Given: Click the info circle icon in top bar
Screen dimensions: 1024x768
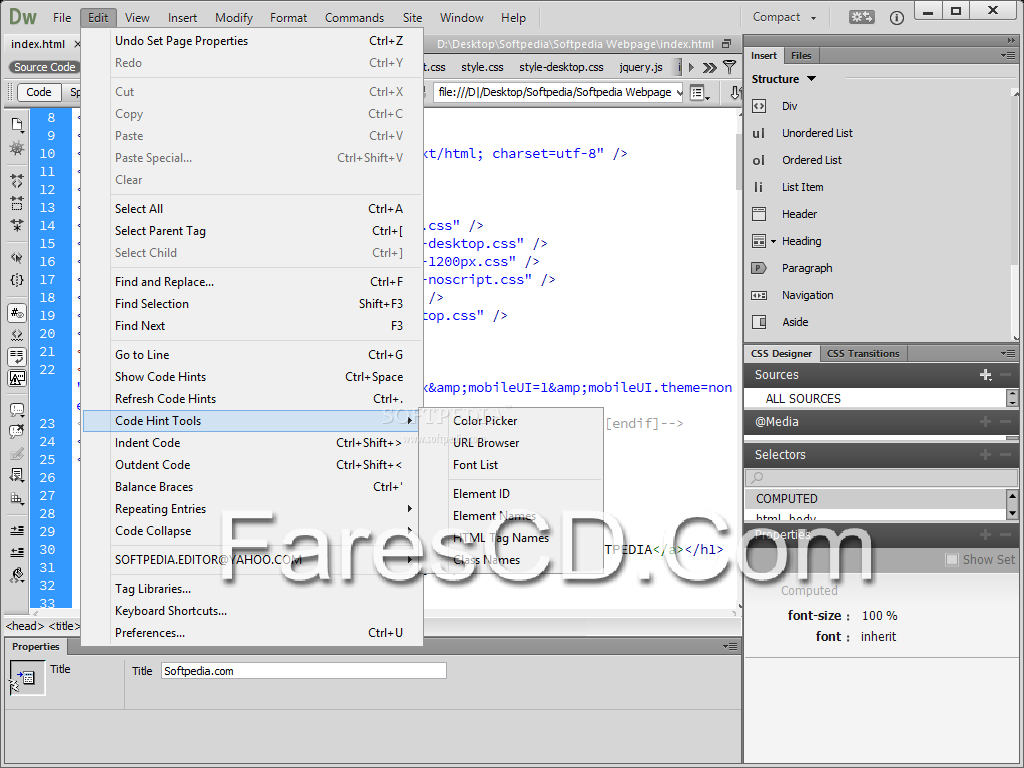Looking at the screenshot, I should [x=897, y=18].
